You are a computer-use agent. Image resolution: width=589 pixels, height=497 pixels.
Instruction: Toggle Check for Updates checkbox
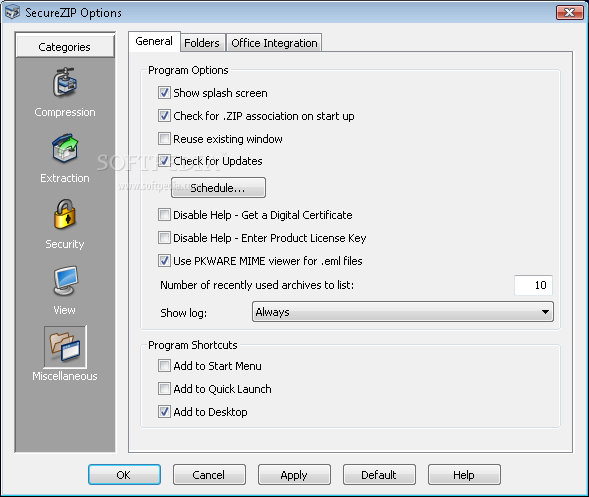coord(164,161)
